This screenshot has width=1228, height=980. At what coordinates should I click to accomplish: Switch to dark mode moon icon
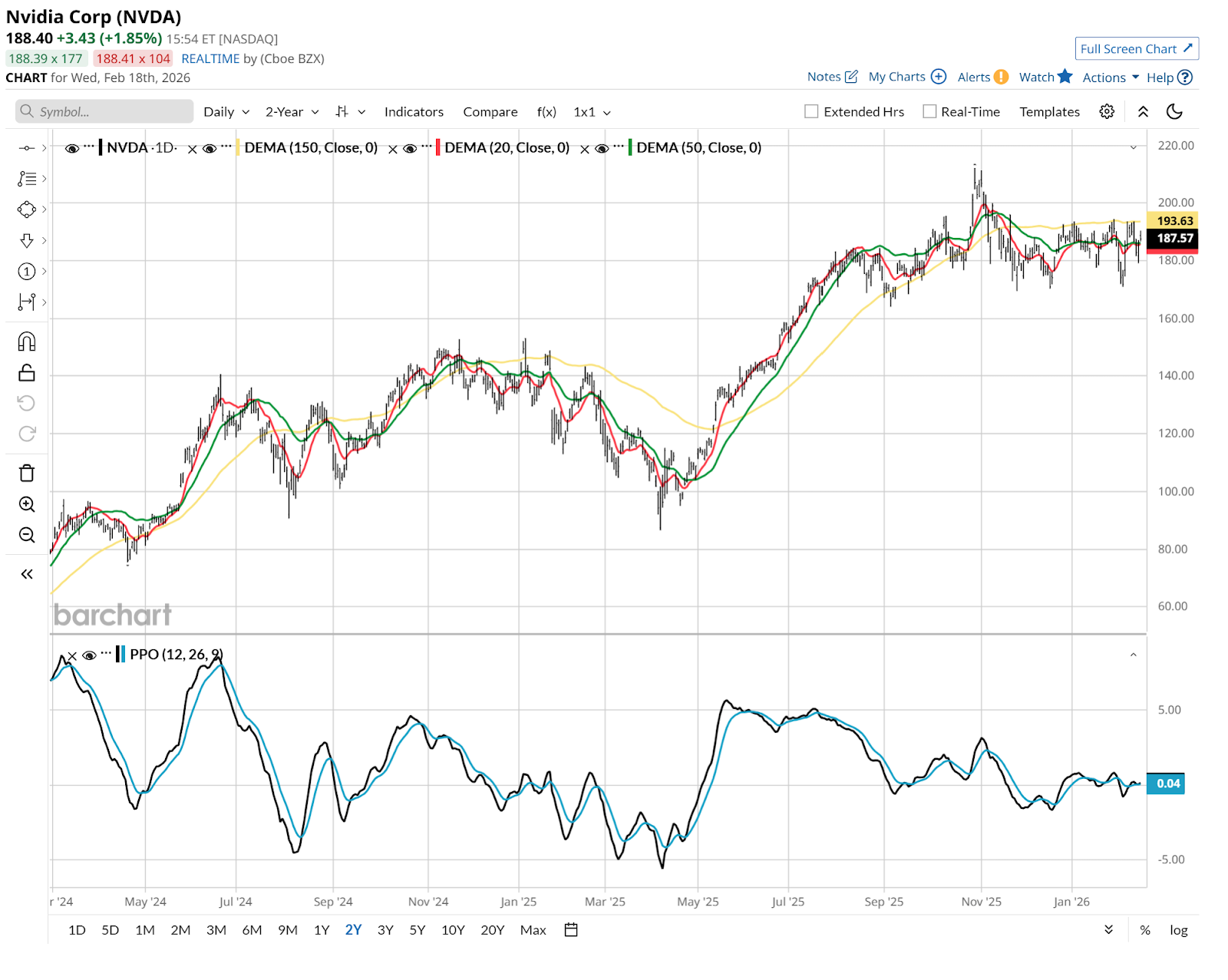1174,112
